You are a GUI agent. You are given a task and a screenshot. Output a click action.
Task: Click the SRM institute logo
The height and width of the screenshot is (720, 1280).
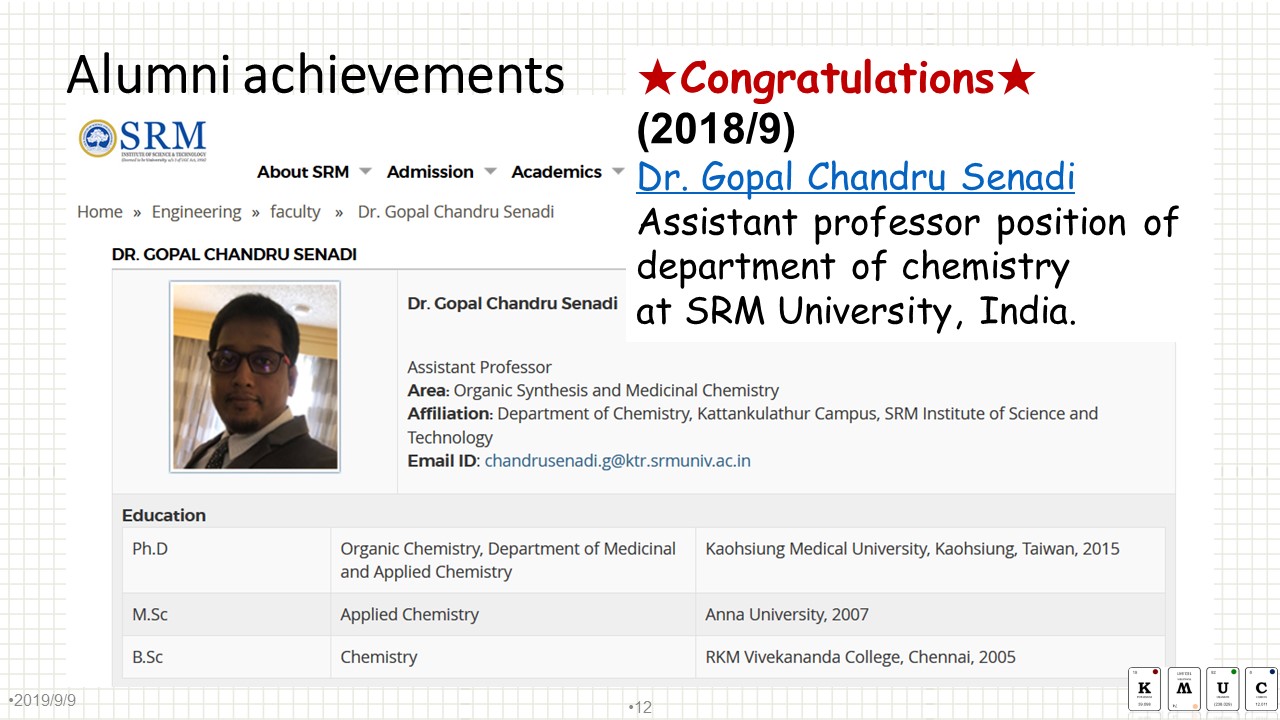pyautogui.click(x=143, y=139)
